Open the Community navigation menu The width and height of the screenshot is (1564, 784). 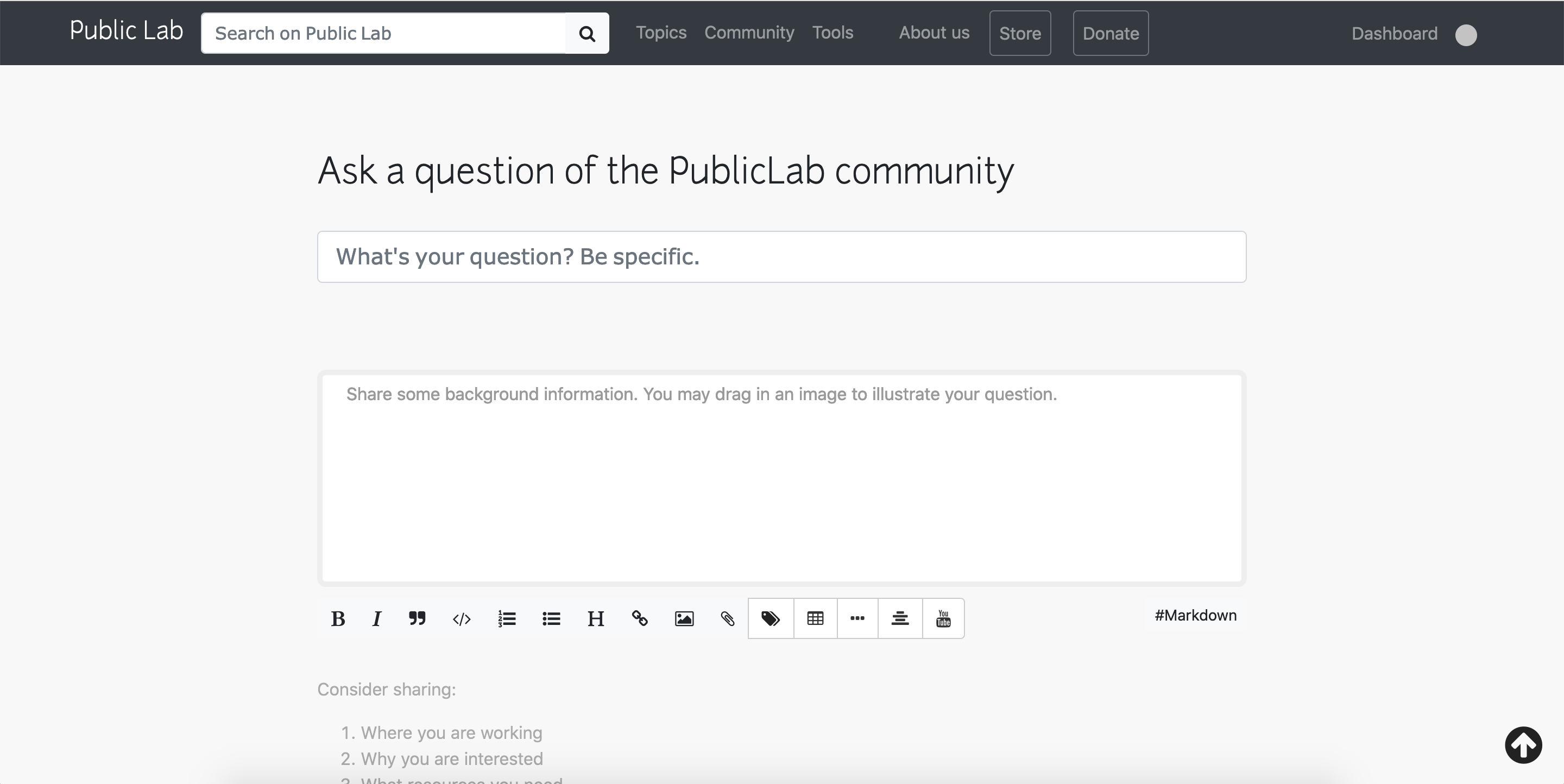click(749, 33)
